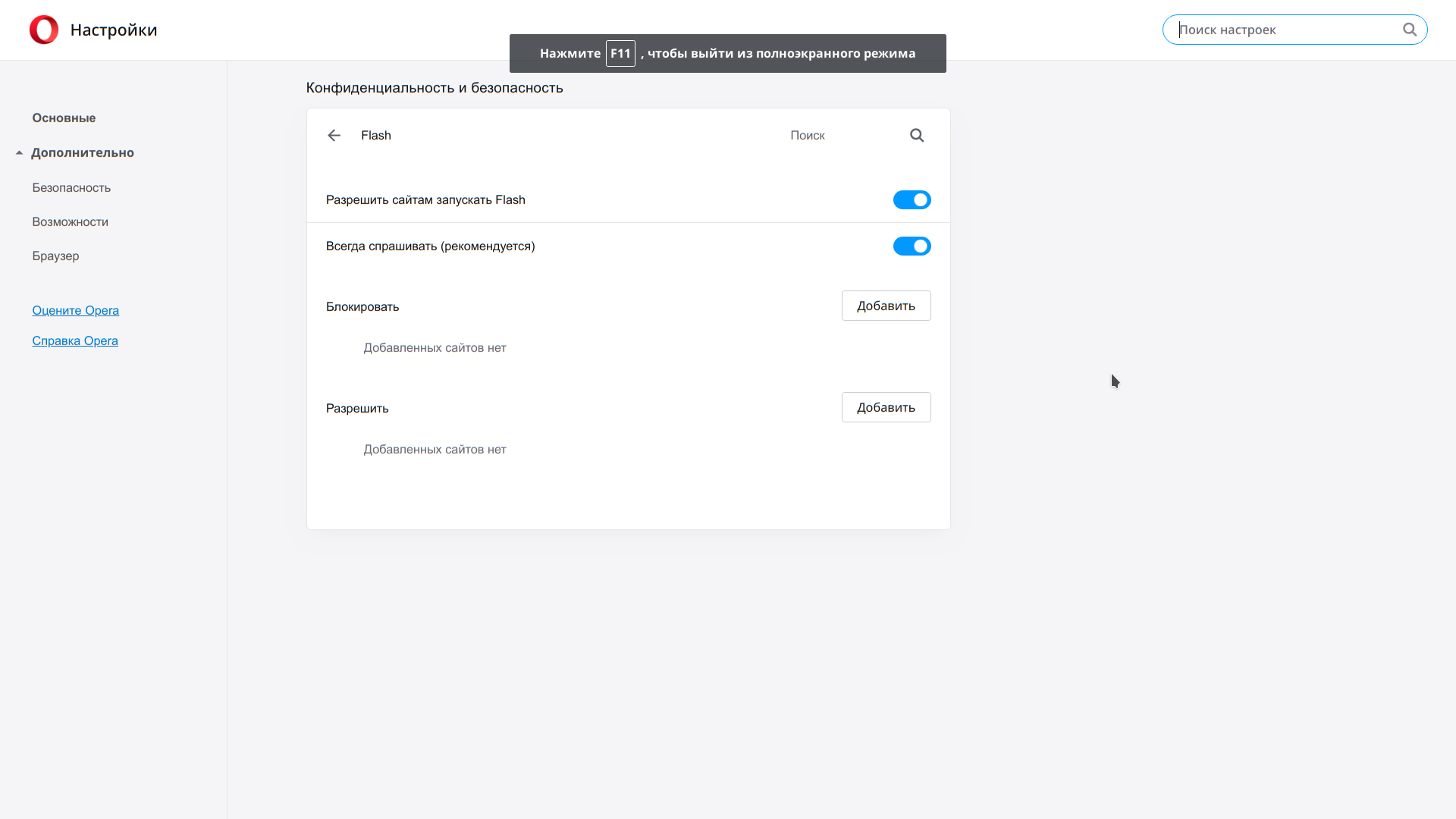Toggle "Всегда спрашивать (рекомендуется)" switch
Viewport: 1456px width, 819px height.
(x=912, y=246)
